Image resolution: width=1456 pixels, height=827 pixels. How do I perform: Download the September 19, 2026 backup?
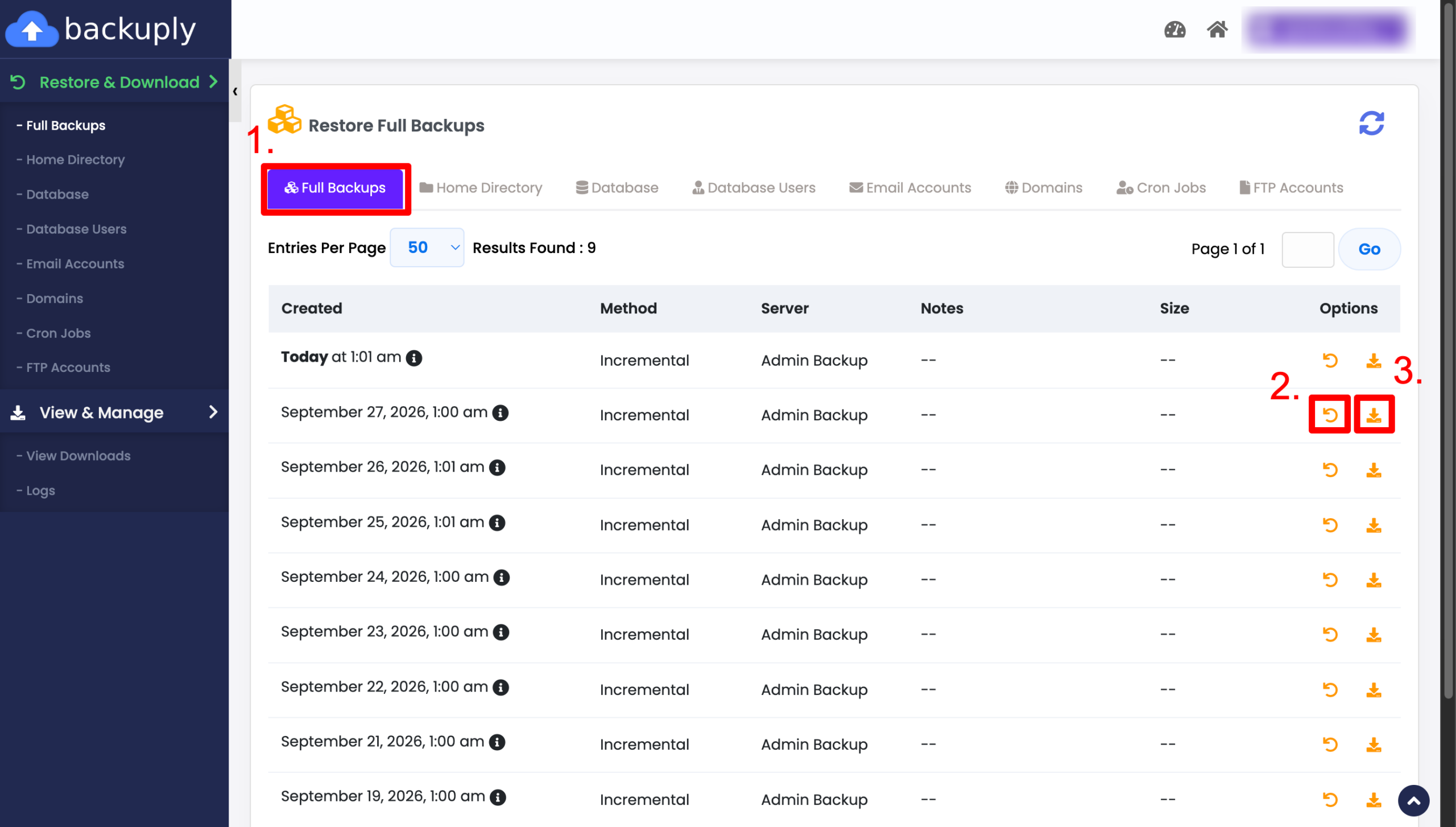point(1374,799)
